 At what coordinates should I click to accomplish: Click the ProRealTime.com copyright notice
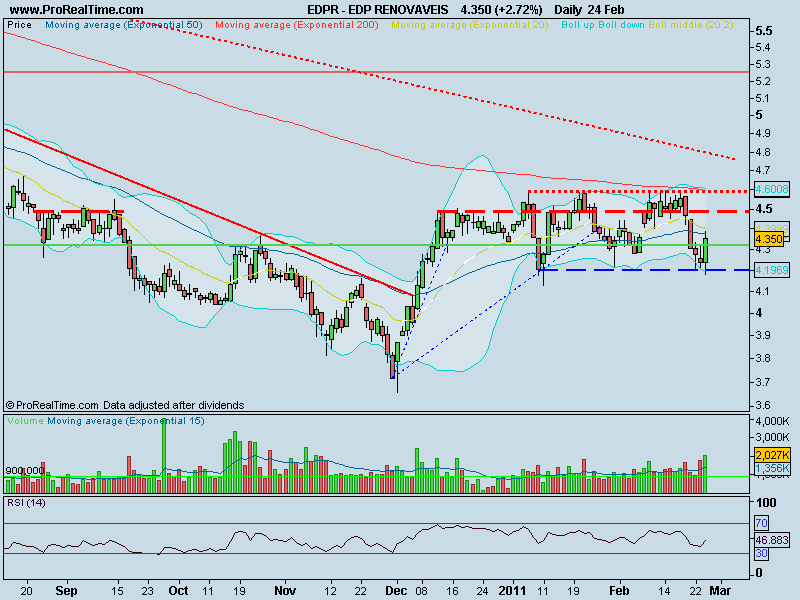pos(125,405)
